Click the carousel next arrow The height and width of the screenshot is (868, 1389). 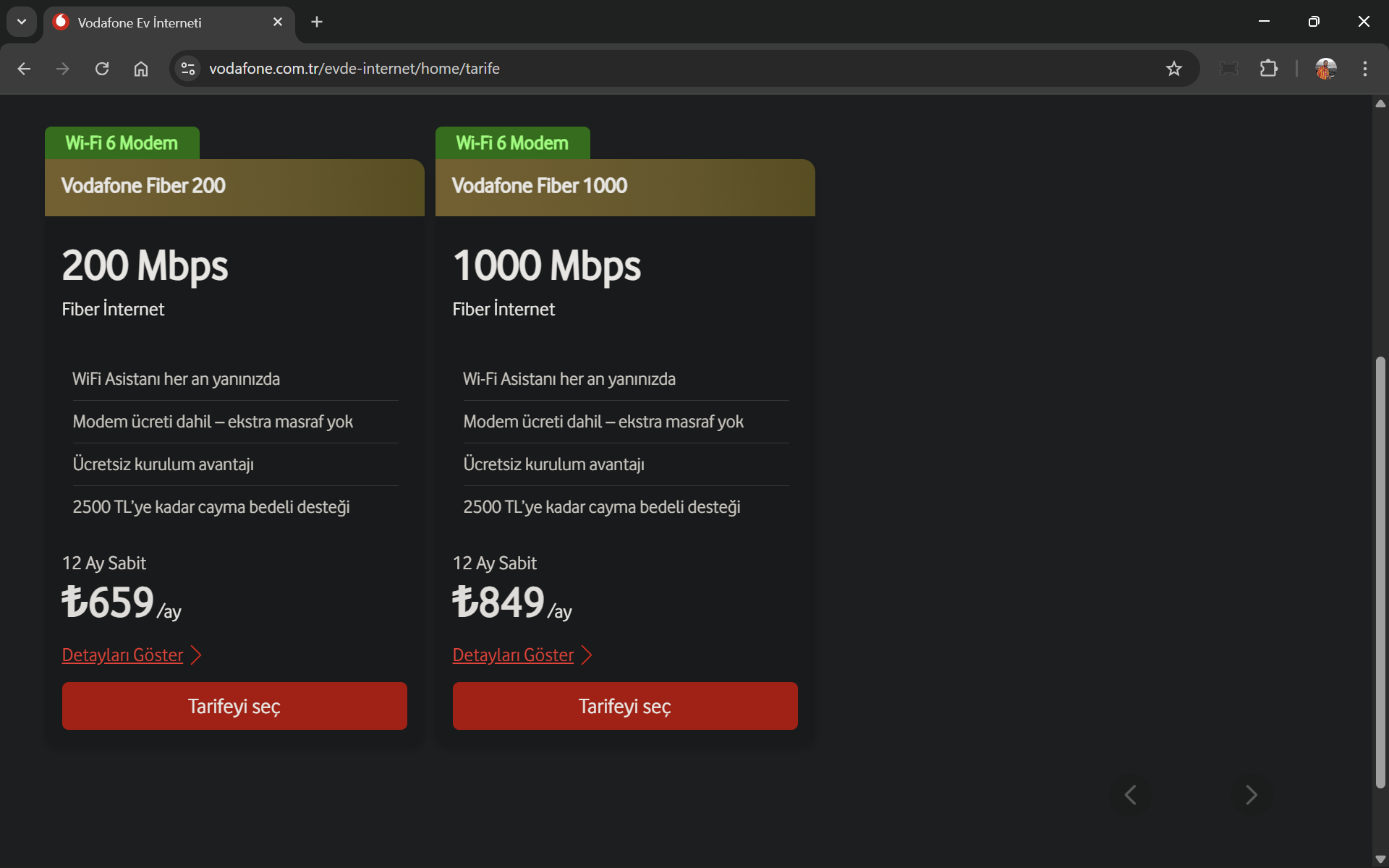1252,795
